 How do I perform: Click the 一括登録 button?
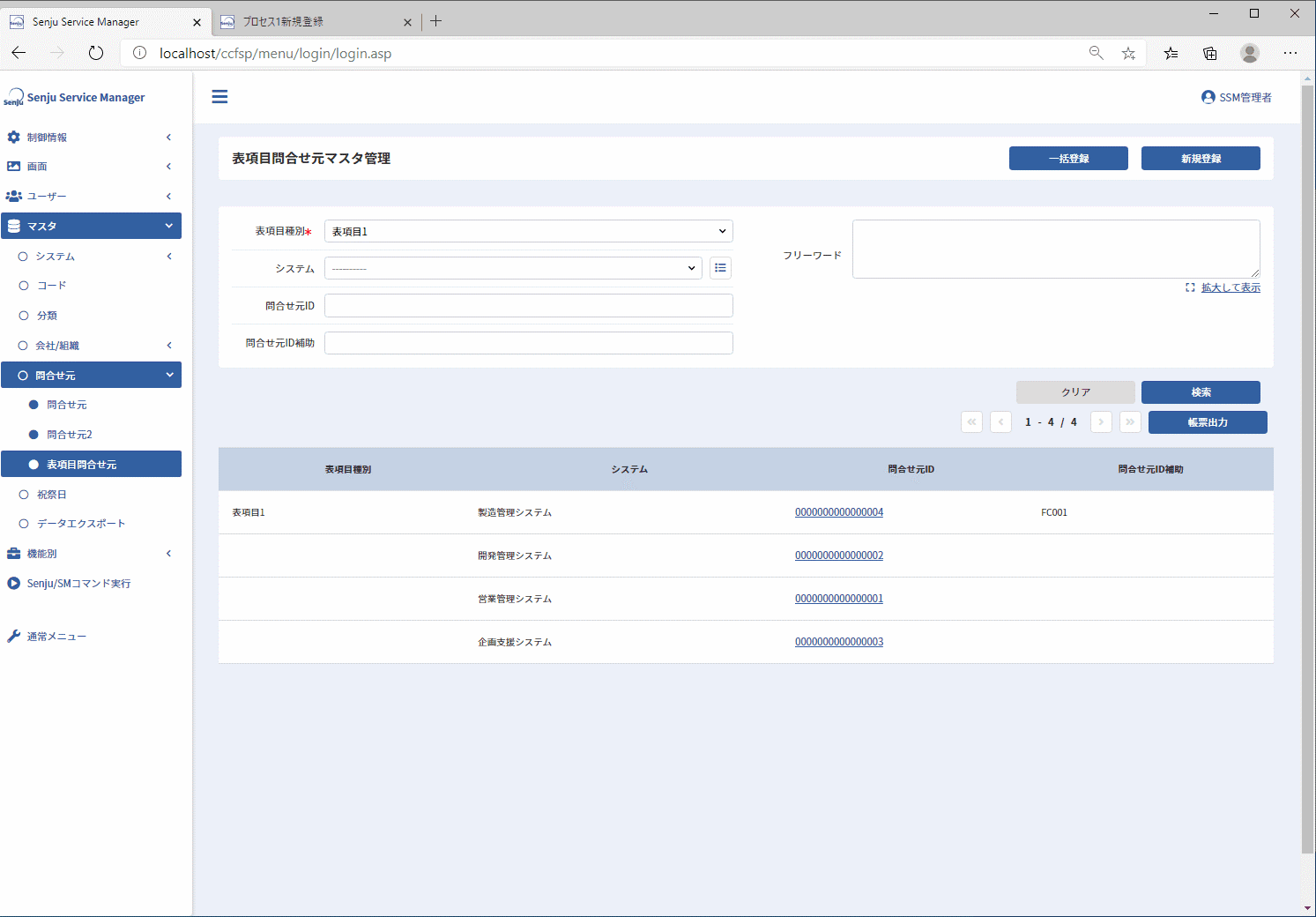1068,159
